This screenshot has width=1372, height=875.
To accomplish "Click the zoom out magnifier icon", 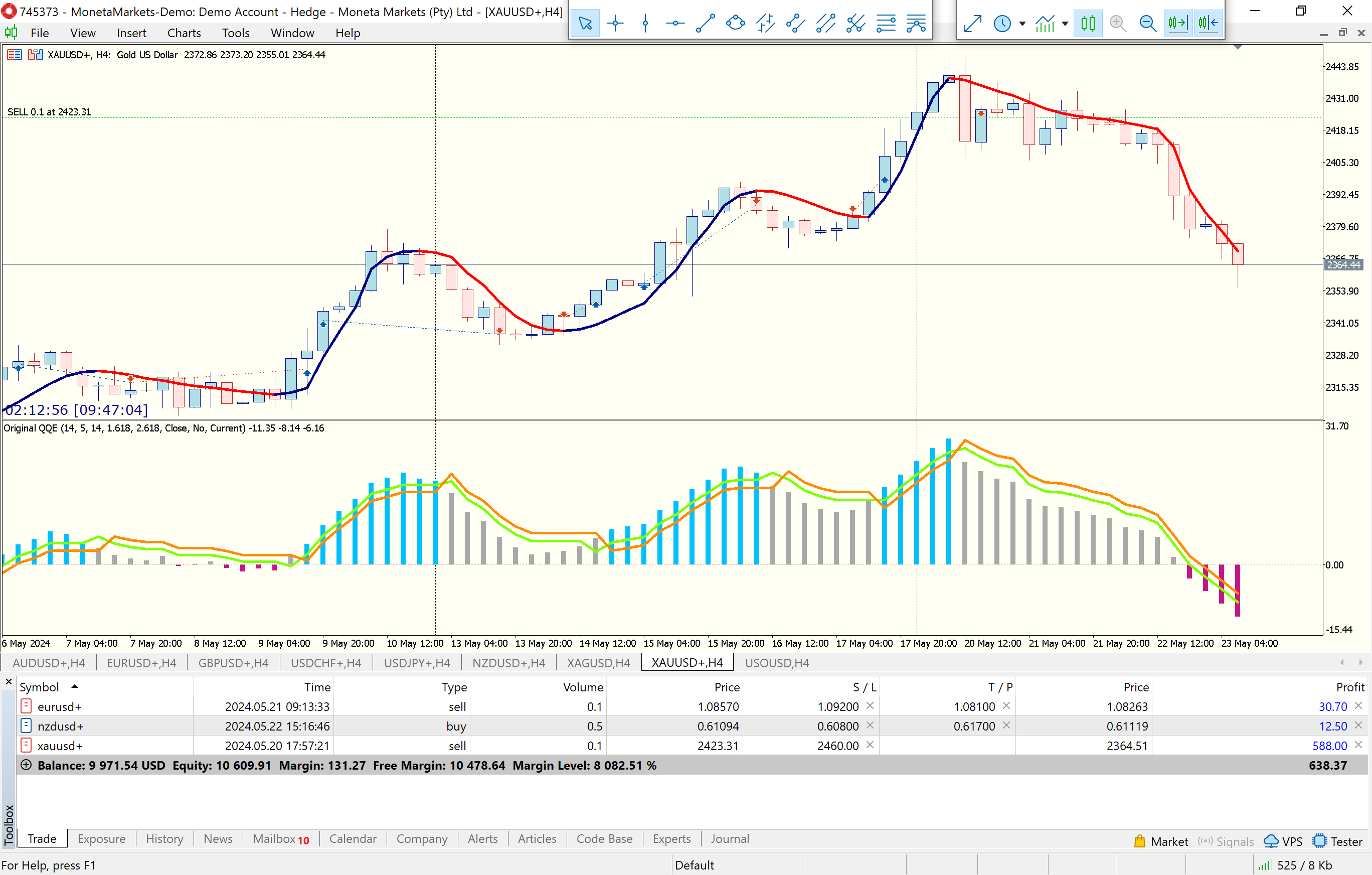I will click(x=1147, y=24).
